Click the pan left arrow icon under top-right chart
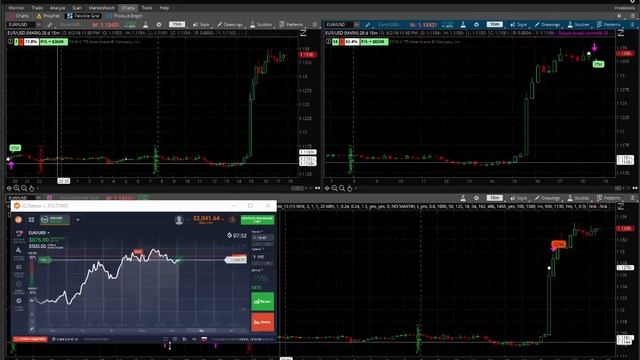This screenshot has width=640, height=360. point(327,188)
